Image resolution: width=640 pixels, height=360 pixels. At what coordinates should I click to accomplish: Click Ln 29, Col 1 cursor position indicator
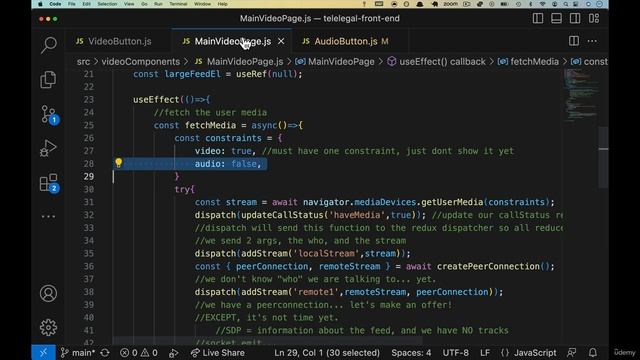(327, 353)
